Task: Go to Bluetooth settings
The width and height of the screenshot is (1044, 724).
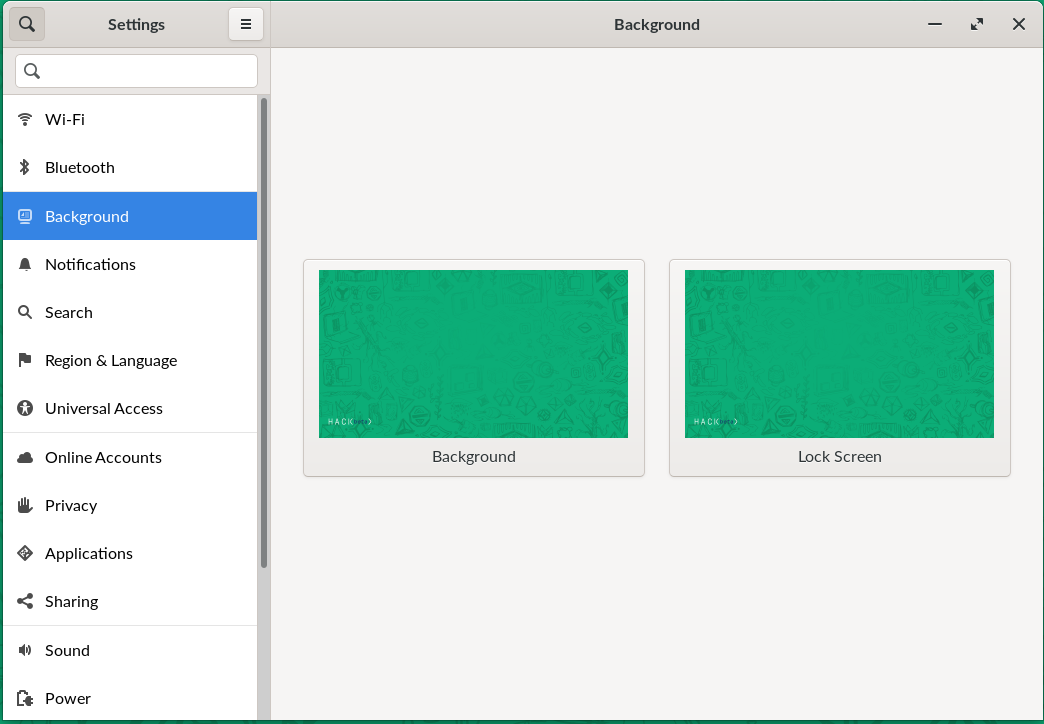Action: click(x=130, y=167)
